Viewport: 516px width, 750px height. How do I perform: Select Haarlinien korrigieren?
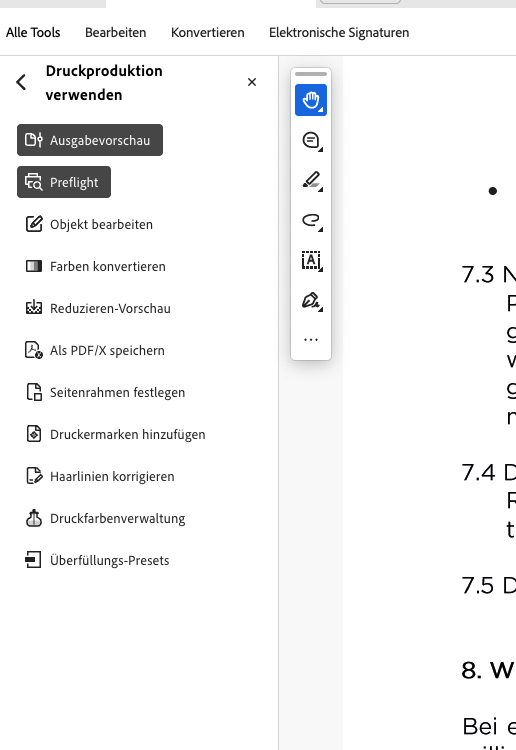click(x=100, y=476)
